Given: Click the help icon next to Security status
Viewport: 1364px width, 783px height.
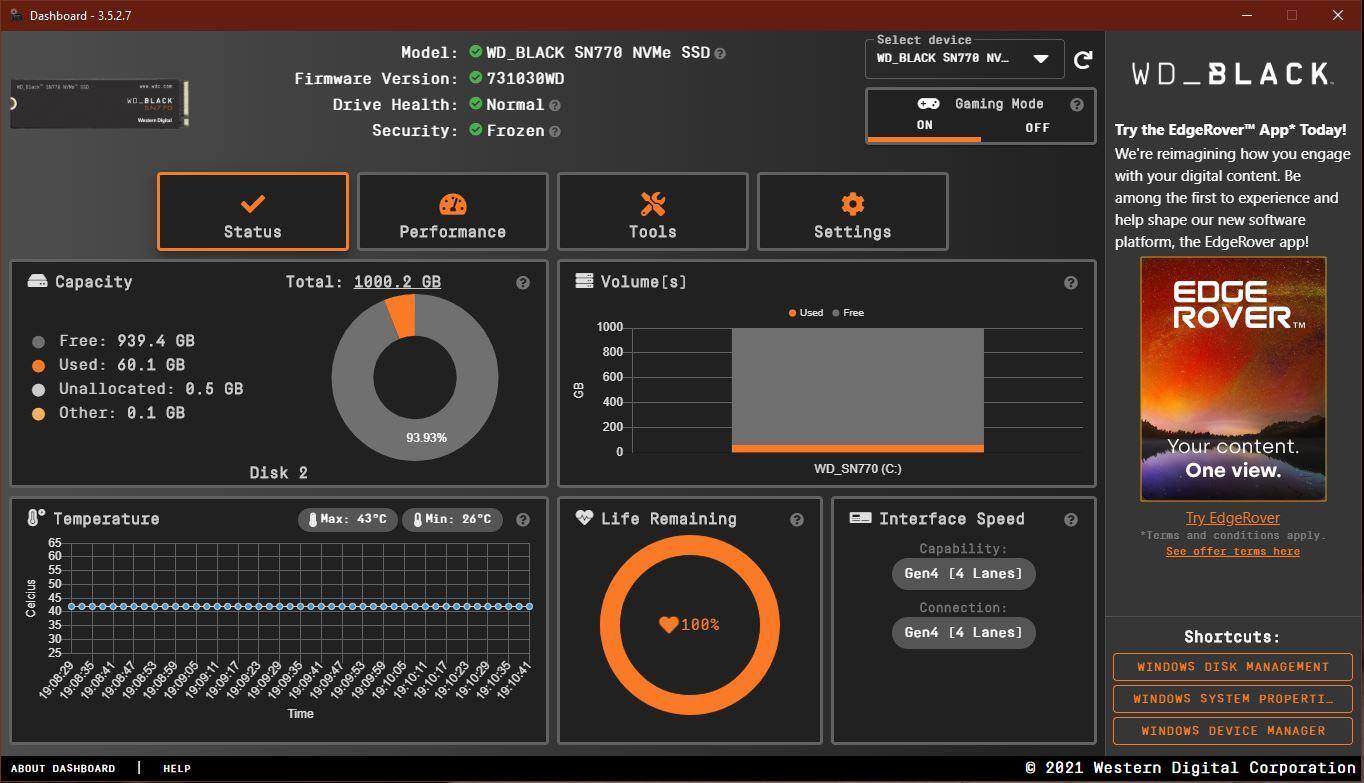Looking at the screenshot, I should pyautogui.click(x=555, y=131).
